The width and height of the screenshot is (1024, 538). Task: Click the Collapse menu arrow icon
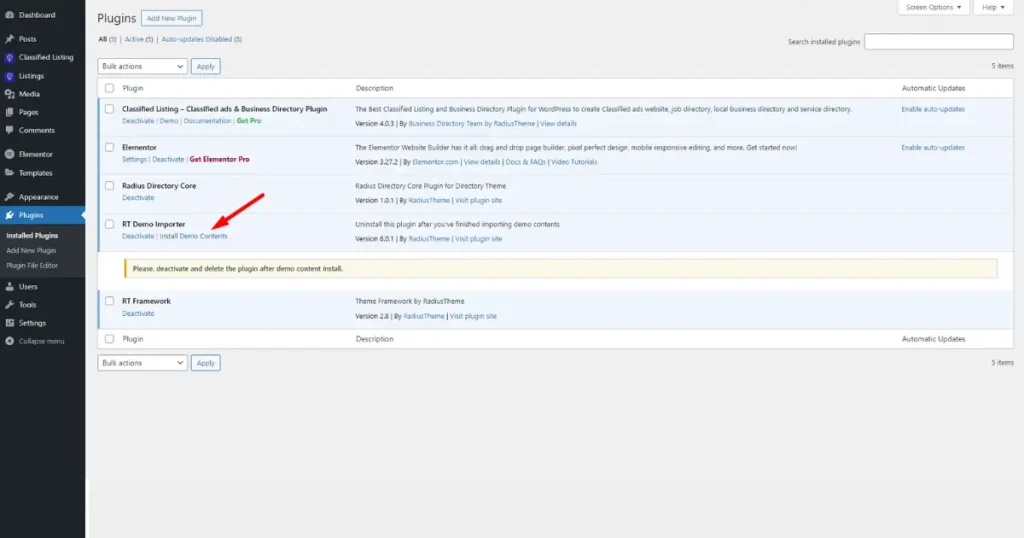pyautogui.click(x=9, y=341)
